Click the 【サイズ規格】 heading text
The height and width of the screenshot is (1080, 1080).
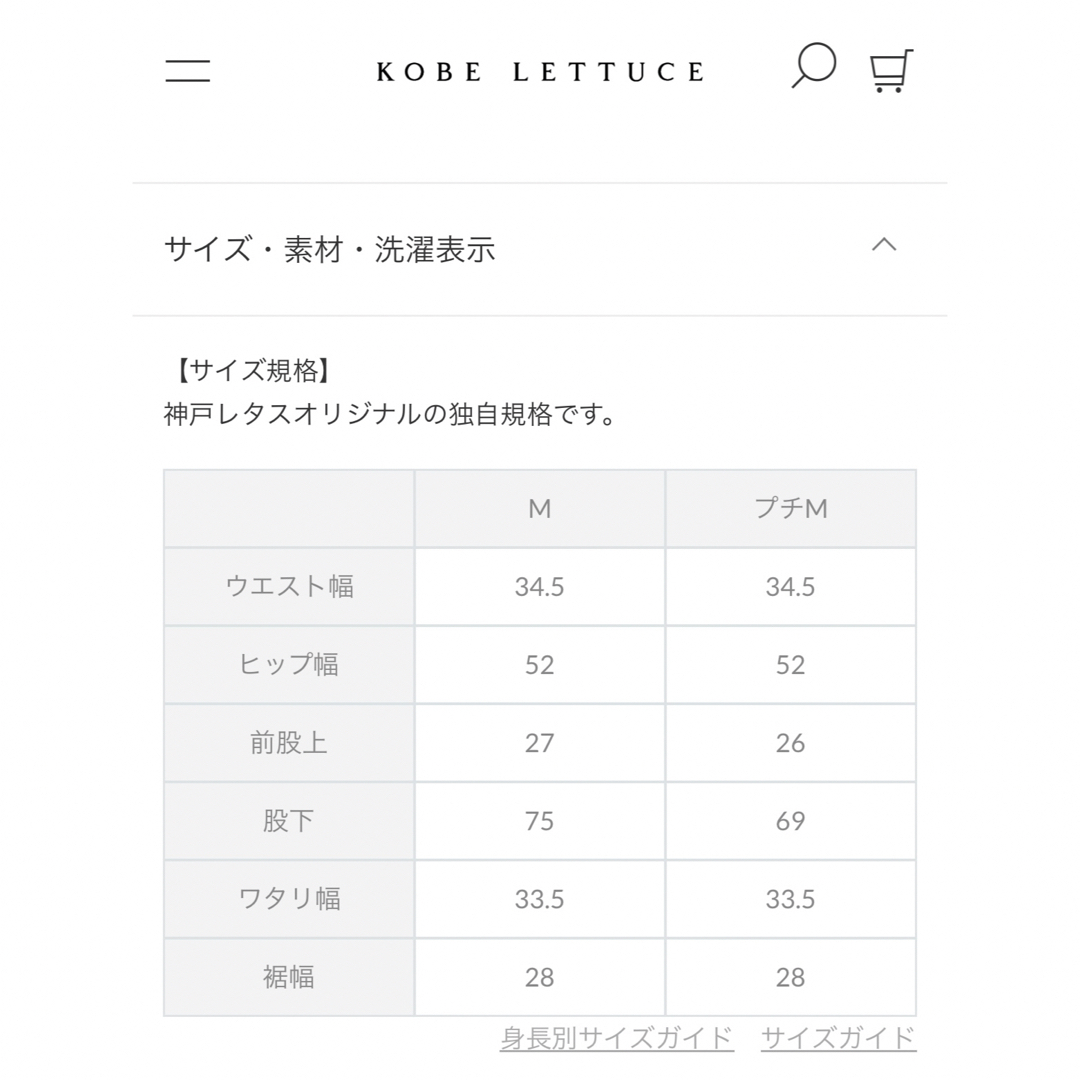pos(253,371)
